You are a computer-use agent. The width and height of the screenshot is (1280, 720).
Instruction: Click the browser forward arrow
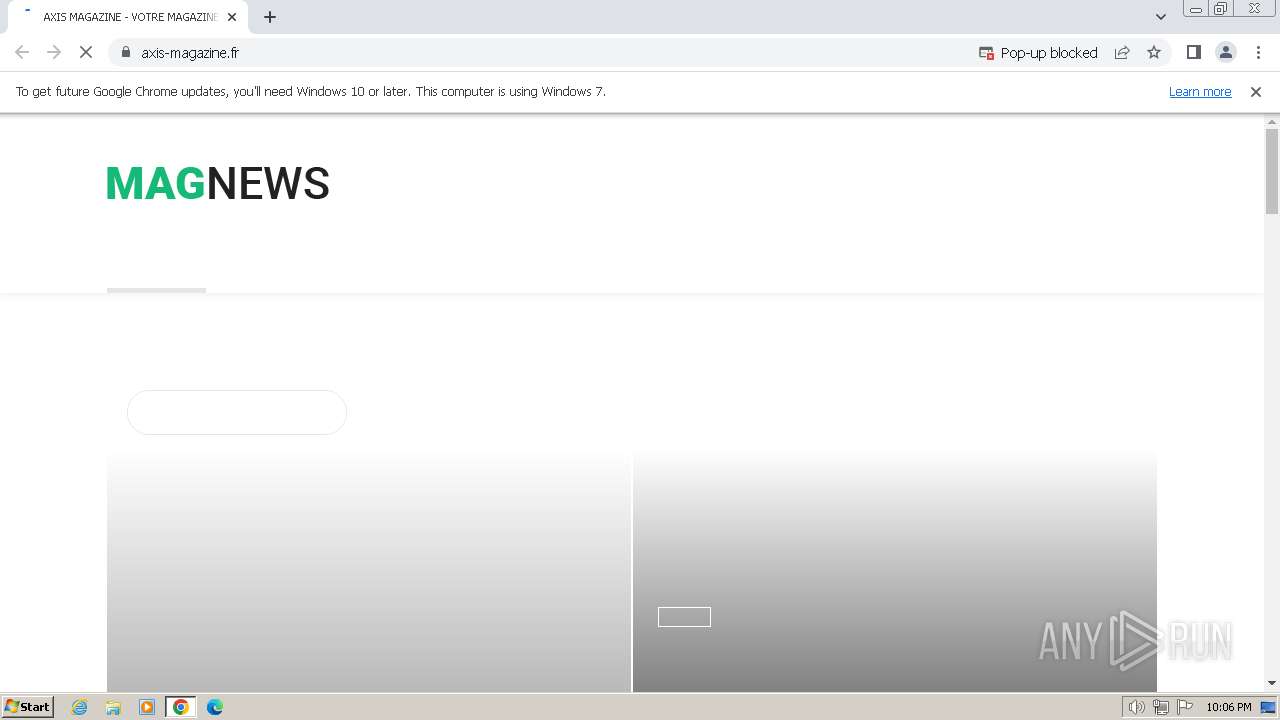pyautogui.click(x=54, y=52)
